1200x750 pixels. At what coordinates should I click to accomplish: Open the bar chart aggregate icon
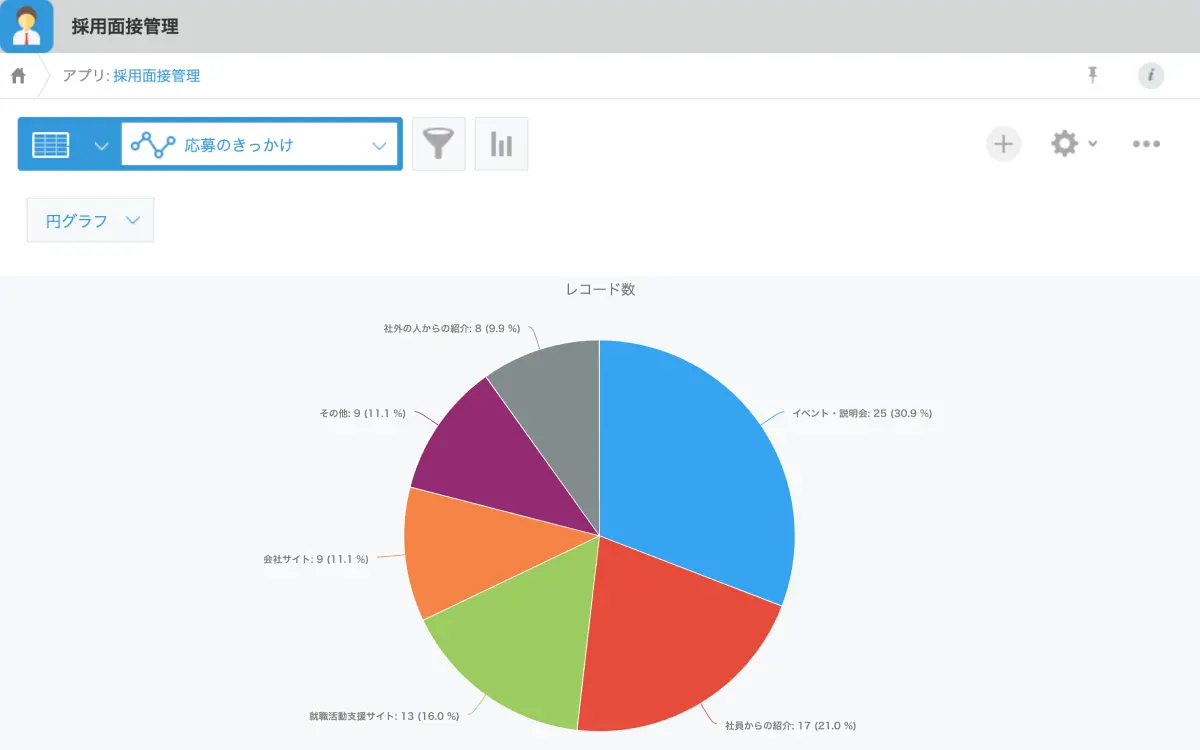(x=501, y=144)
